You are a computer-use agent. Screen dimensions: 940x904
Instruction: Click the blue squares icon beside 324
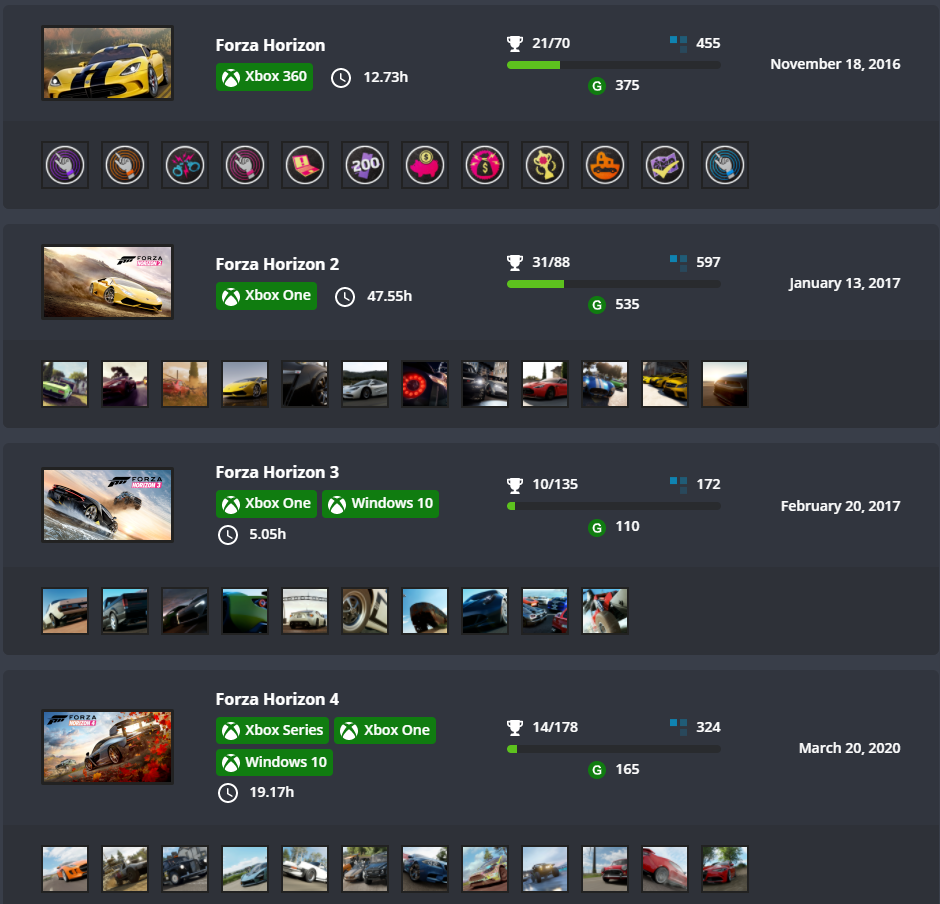[678, 728]
